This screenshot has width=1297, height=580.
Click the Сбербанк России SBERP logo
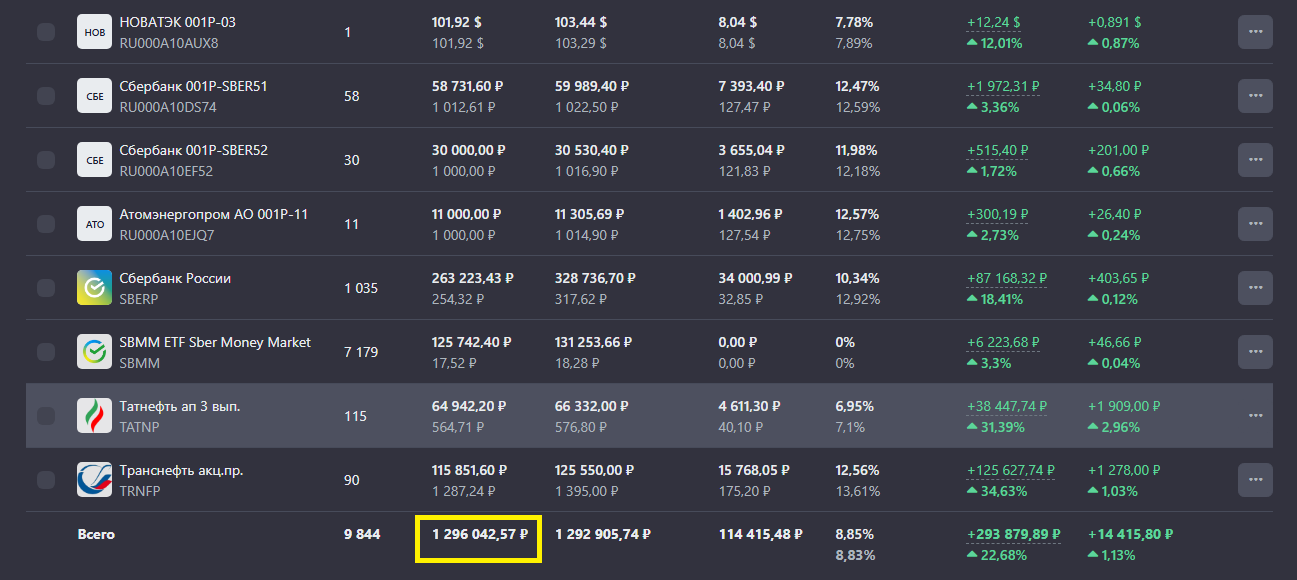(95, 288)
